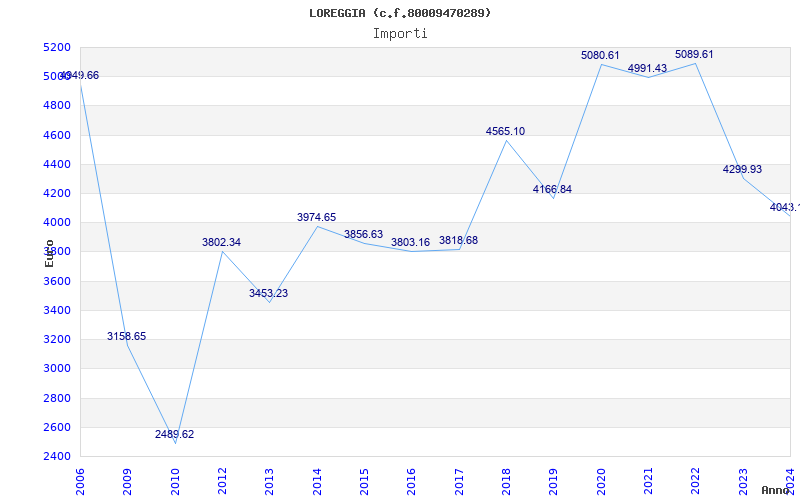Viewport: 800px width, 500px height.
Task: Click the y-axis tick 3200
Action: (57, 339)
